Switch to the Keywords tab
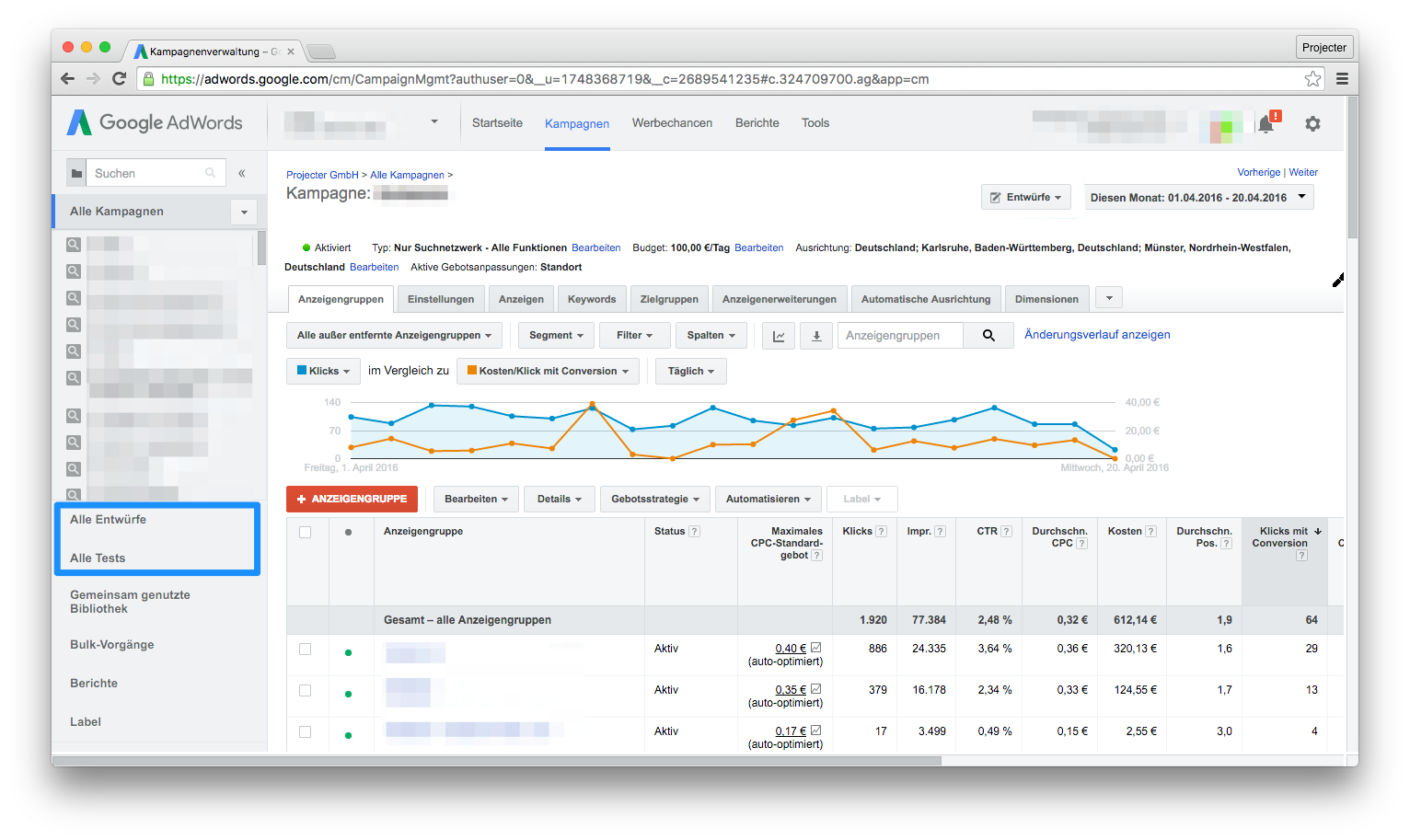1410x840 pixels. tap(592, 299)
